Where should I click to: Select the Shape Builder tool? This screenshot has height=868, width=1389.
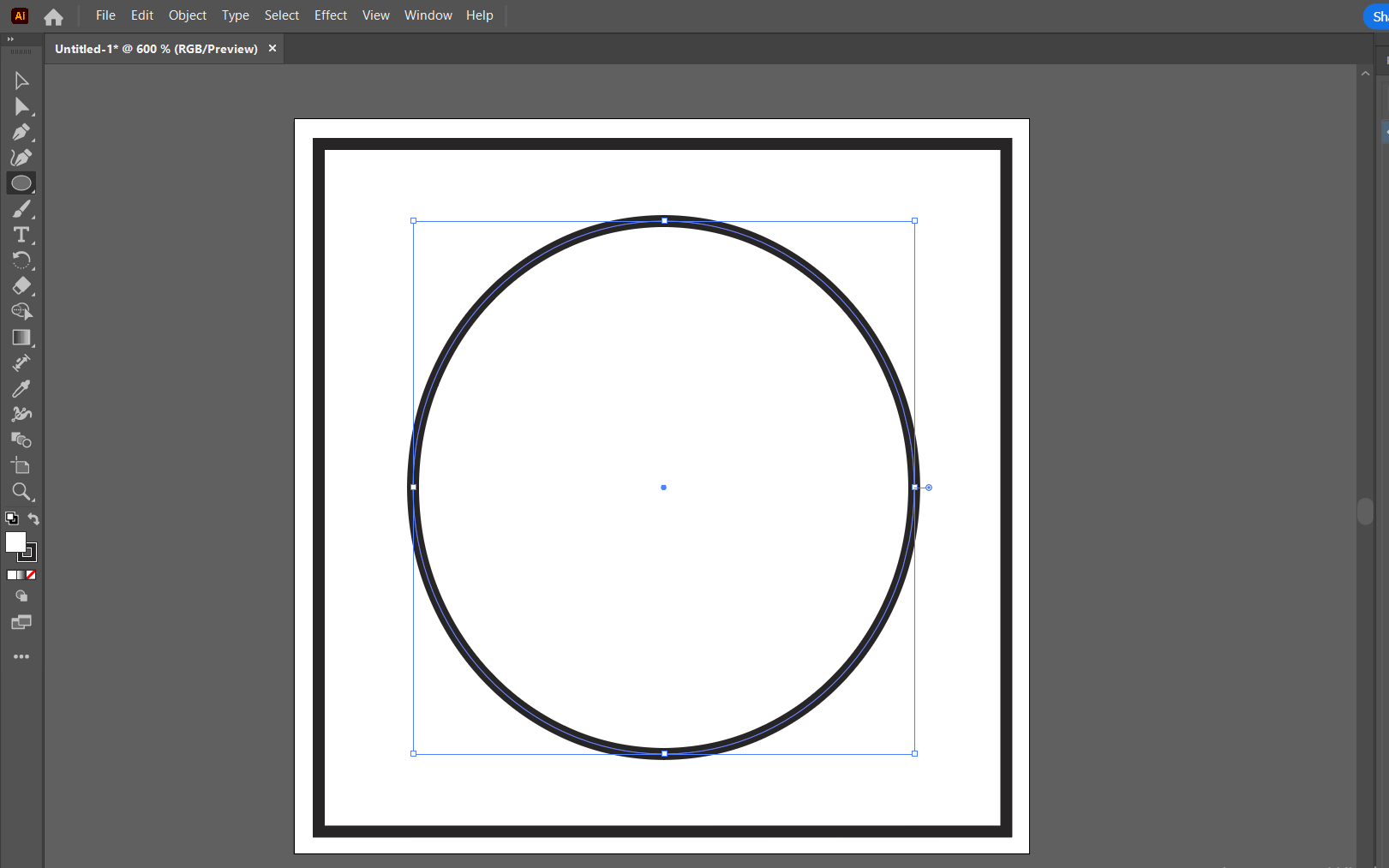click(21, 312)
